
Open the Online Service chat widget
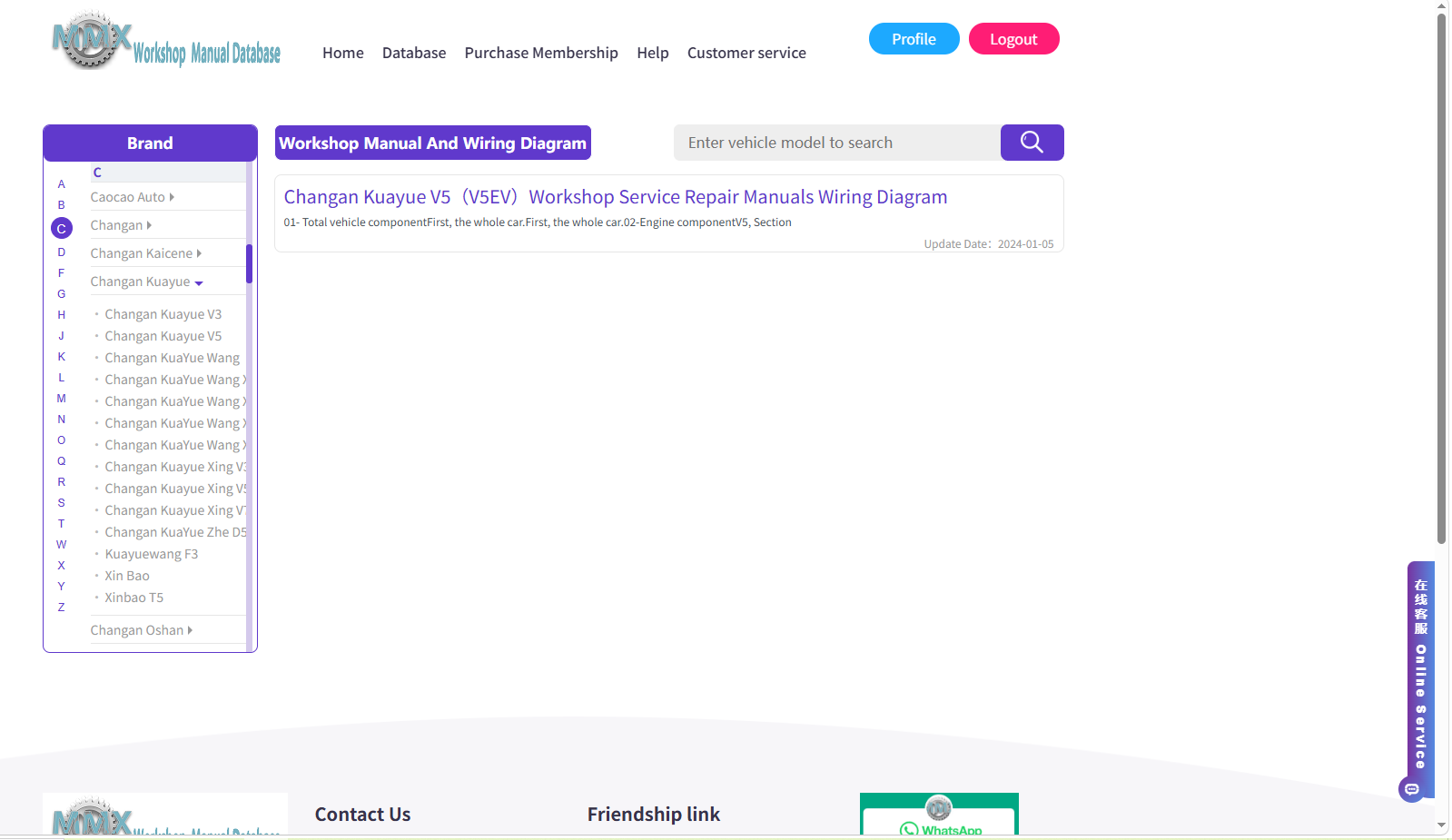(1419, 681)
